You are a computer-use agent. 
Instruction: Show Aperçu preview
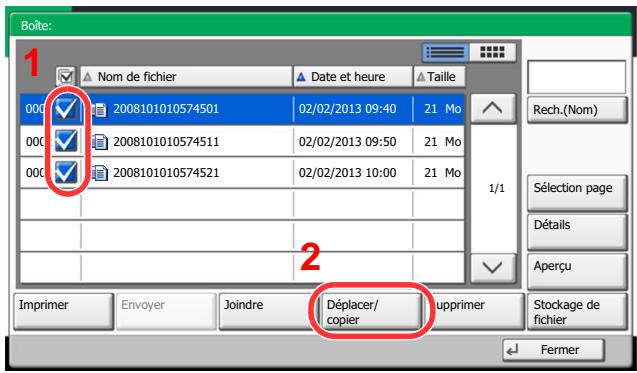point(577,271)
